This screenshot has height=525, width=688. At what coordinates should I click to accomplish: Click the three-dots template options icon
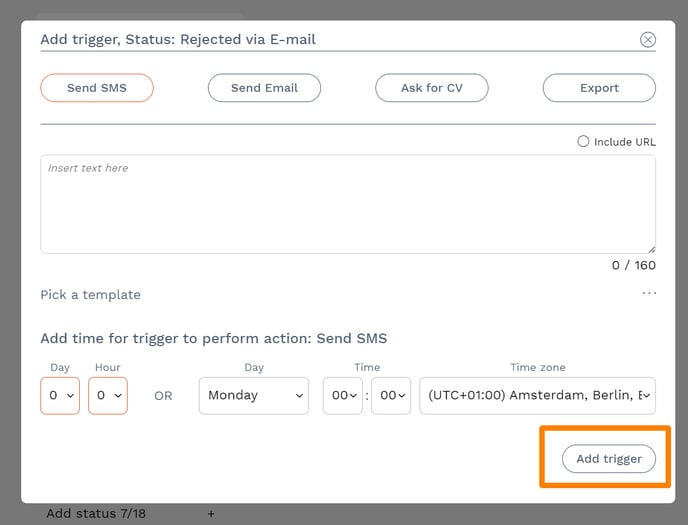tap(649, 294)
